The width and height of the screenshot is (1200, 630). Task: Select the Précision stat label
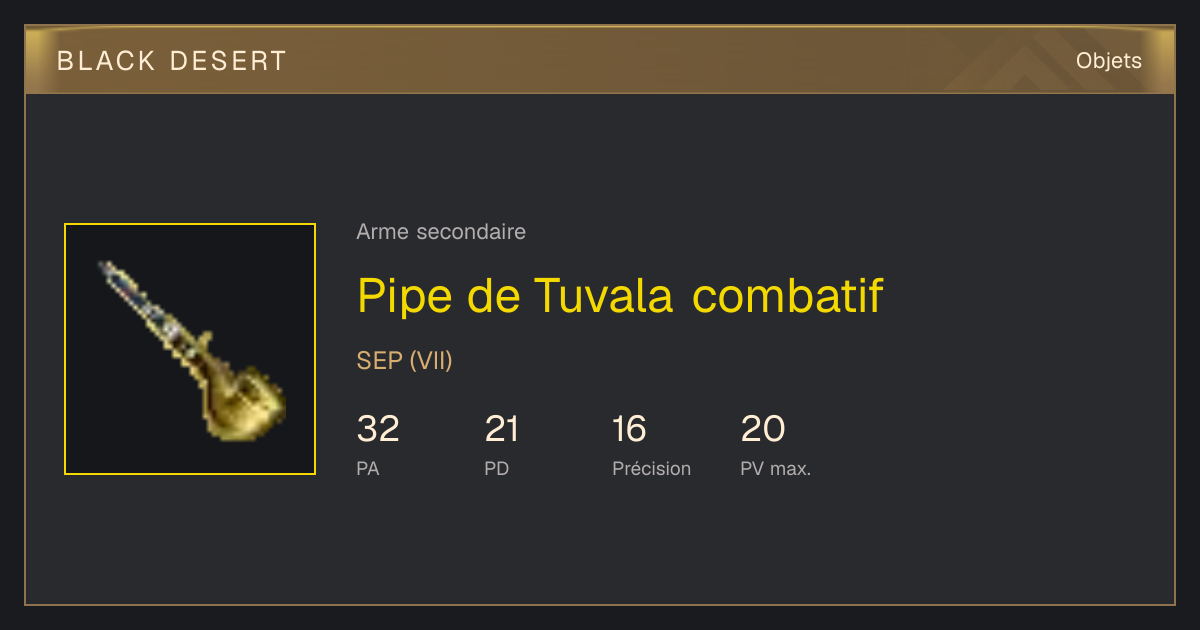[652, 468]
